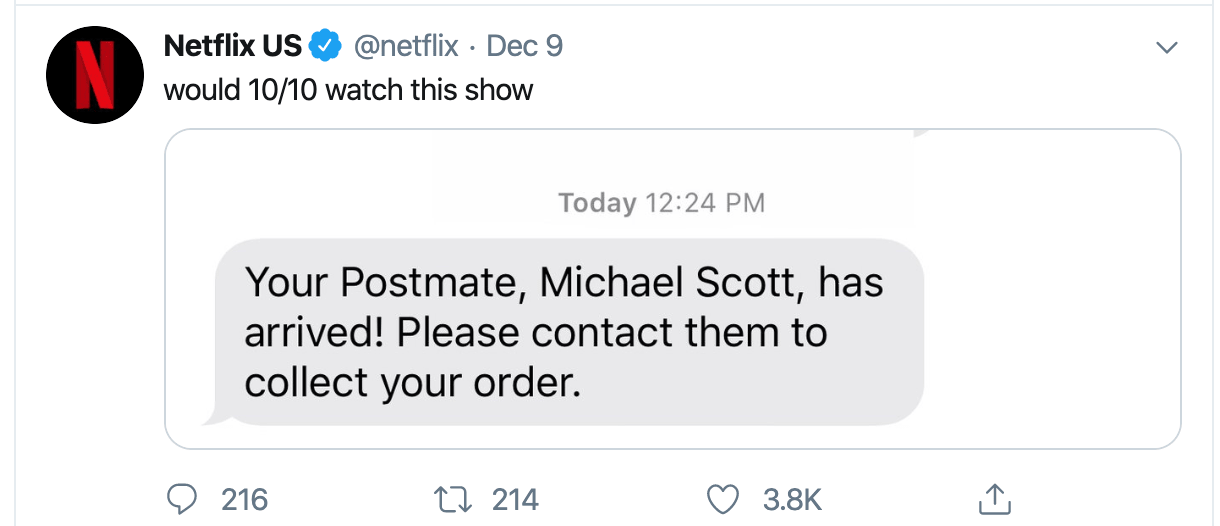Image resolution: width=1220 pixels, height=526 pixels.
Task: Open the Netflix US display name
Action: pos(232,46)
